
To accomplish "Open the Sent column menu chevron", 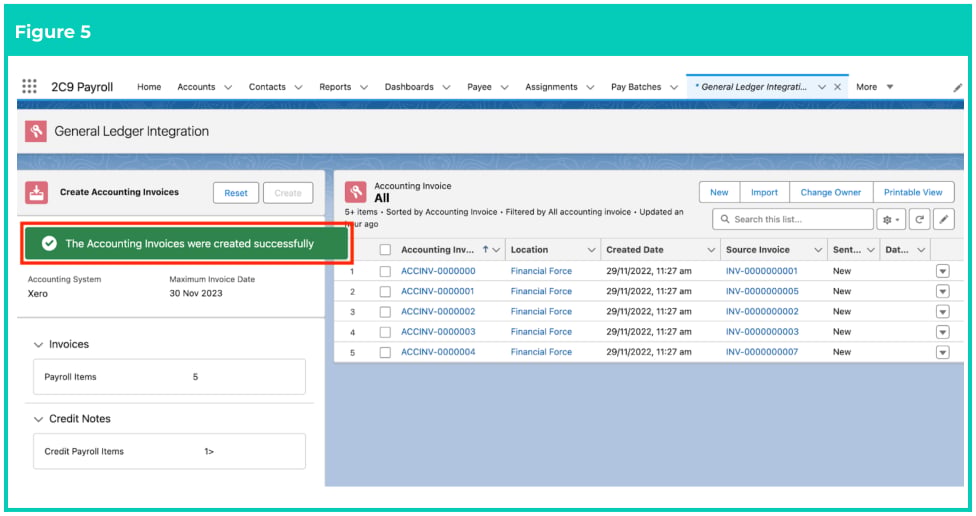I will (x=871, y=250).
